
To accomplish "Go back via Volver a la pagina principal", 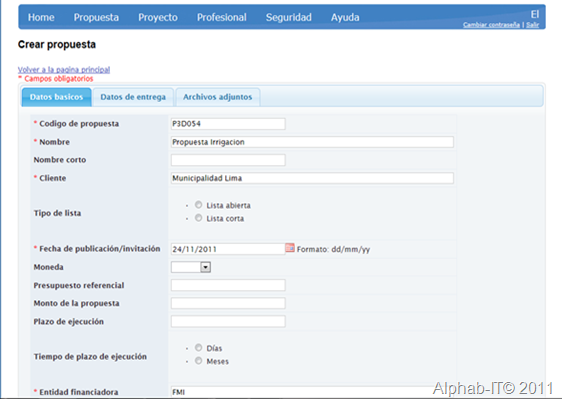I will pos(64,69).
